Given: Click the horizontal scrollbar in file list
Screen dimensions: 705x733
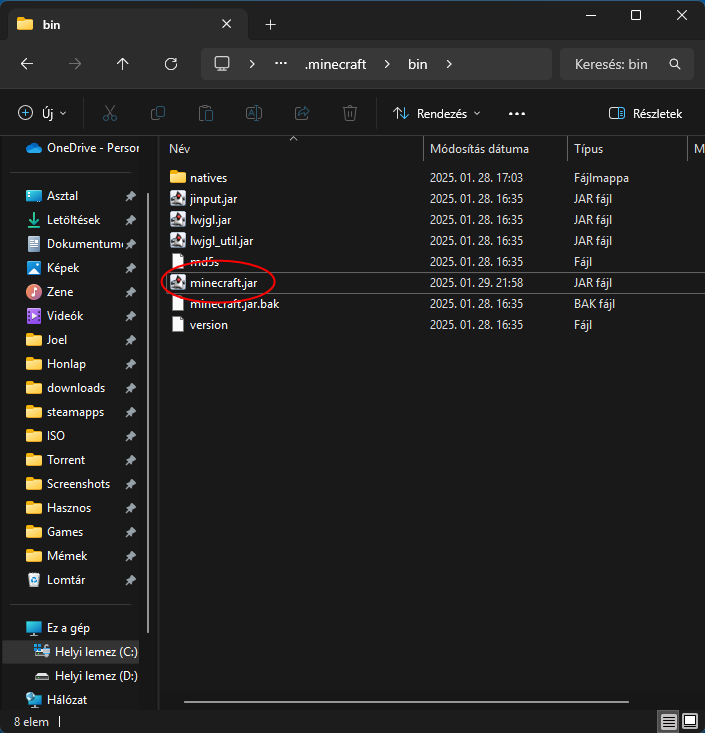Looking at the screenshot, I should click(406, 701).
